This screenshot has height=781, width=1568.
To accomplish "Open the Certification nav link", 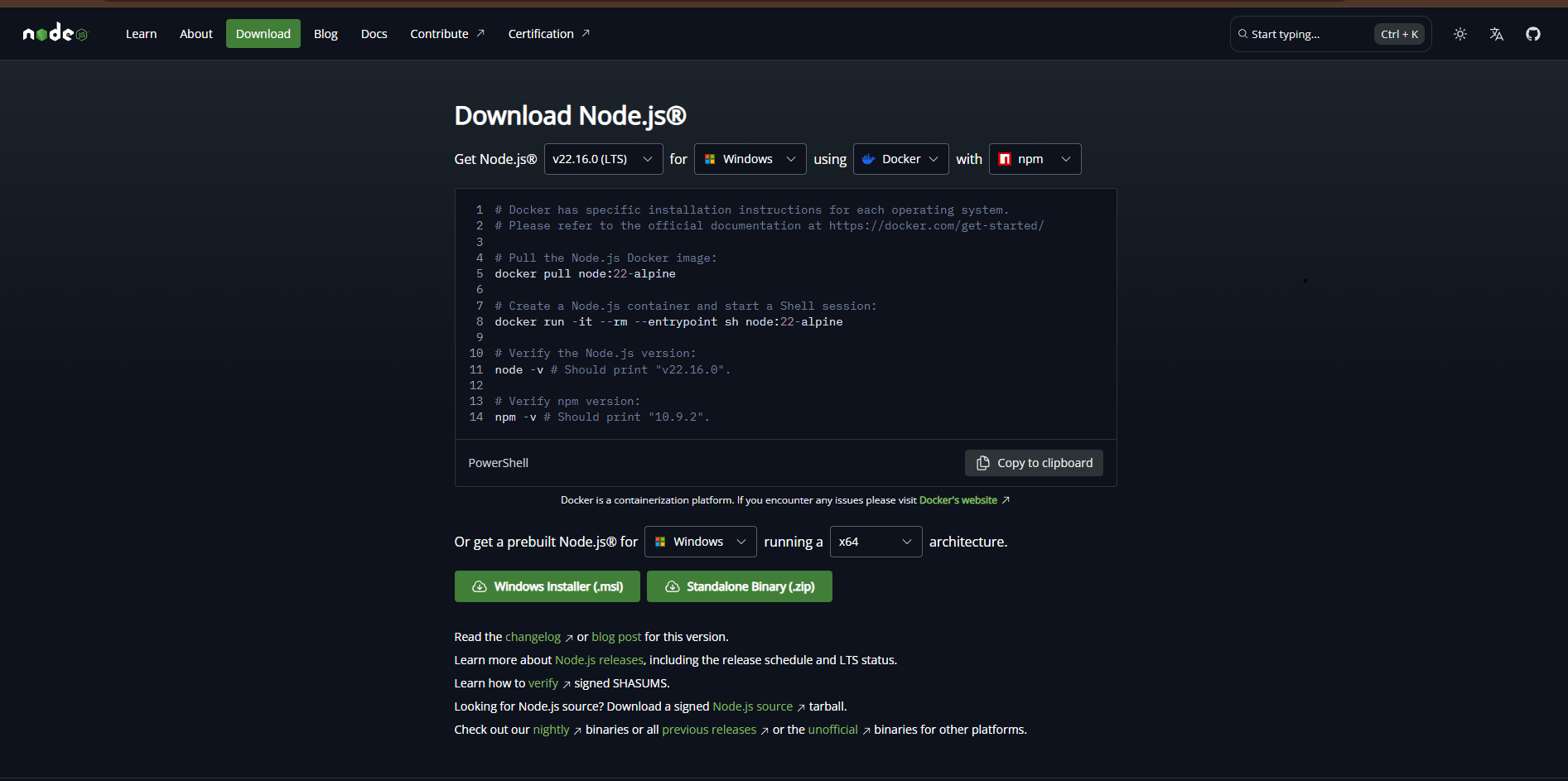I will tap(549, 34).
